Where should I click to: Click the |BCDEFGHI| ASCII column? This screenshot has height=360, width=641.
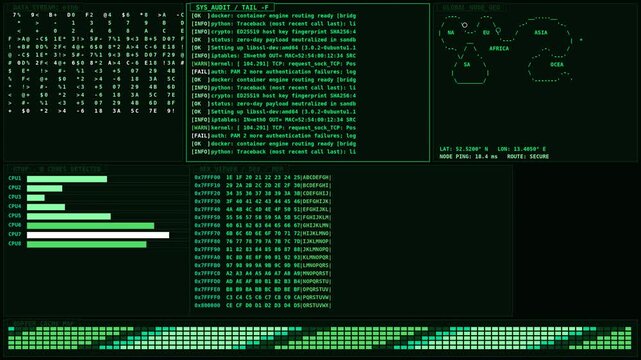(x=316, y=186)
